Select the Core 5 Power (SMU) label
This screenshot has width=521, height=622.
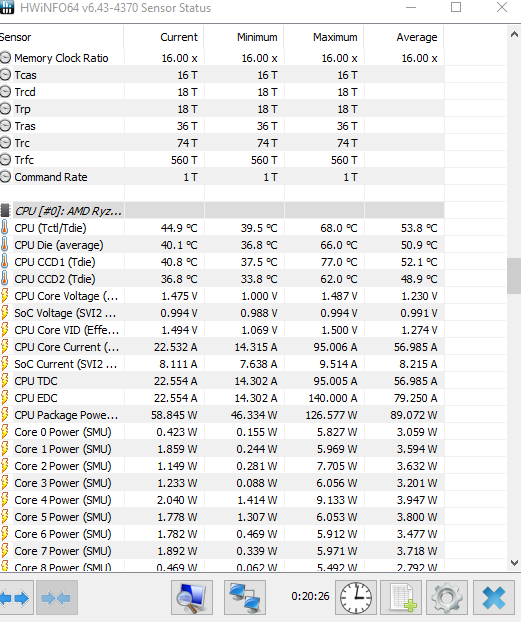(x=63, y=517)
